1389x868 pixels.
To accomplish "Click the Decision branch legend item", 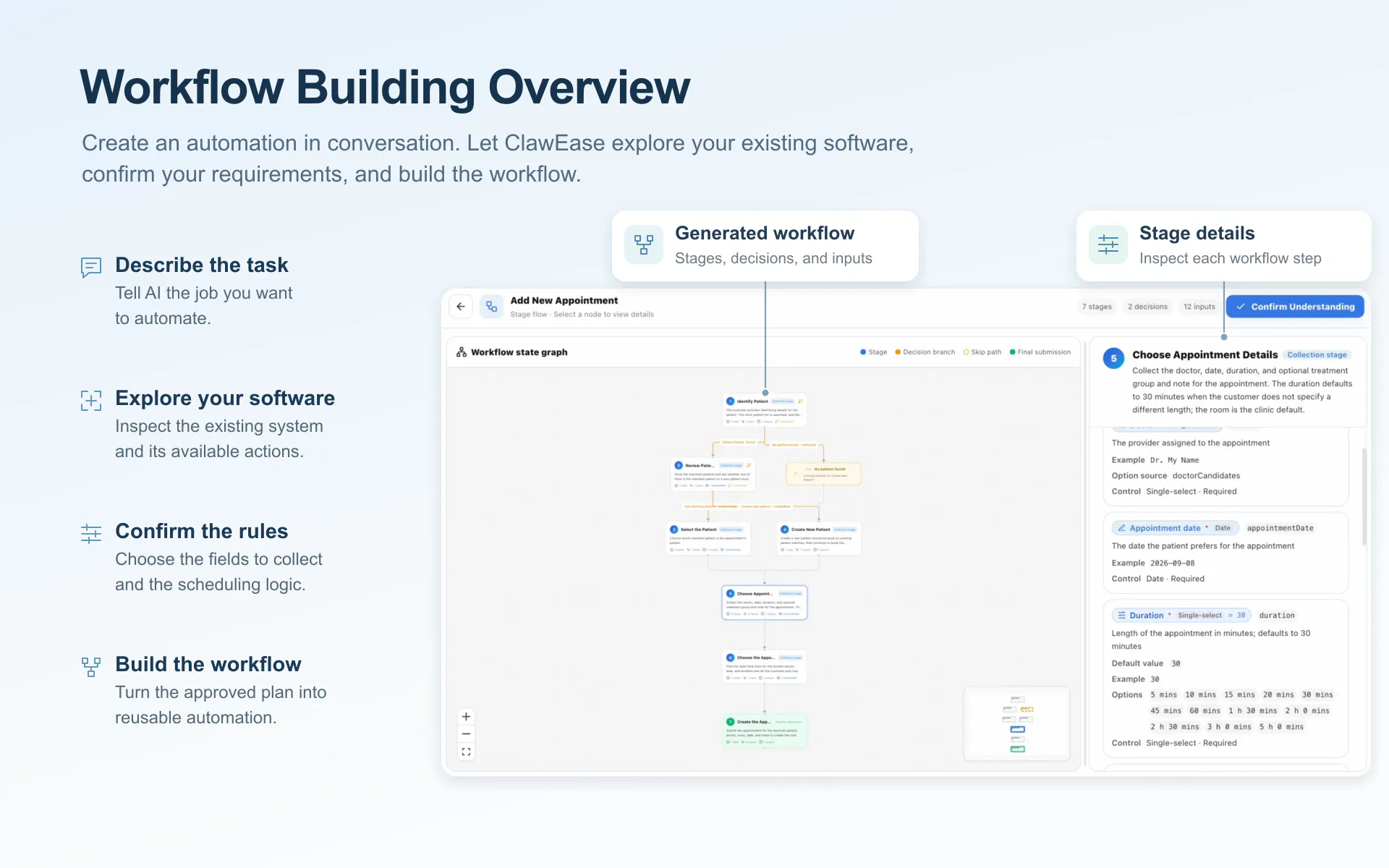I will (925, 352).
